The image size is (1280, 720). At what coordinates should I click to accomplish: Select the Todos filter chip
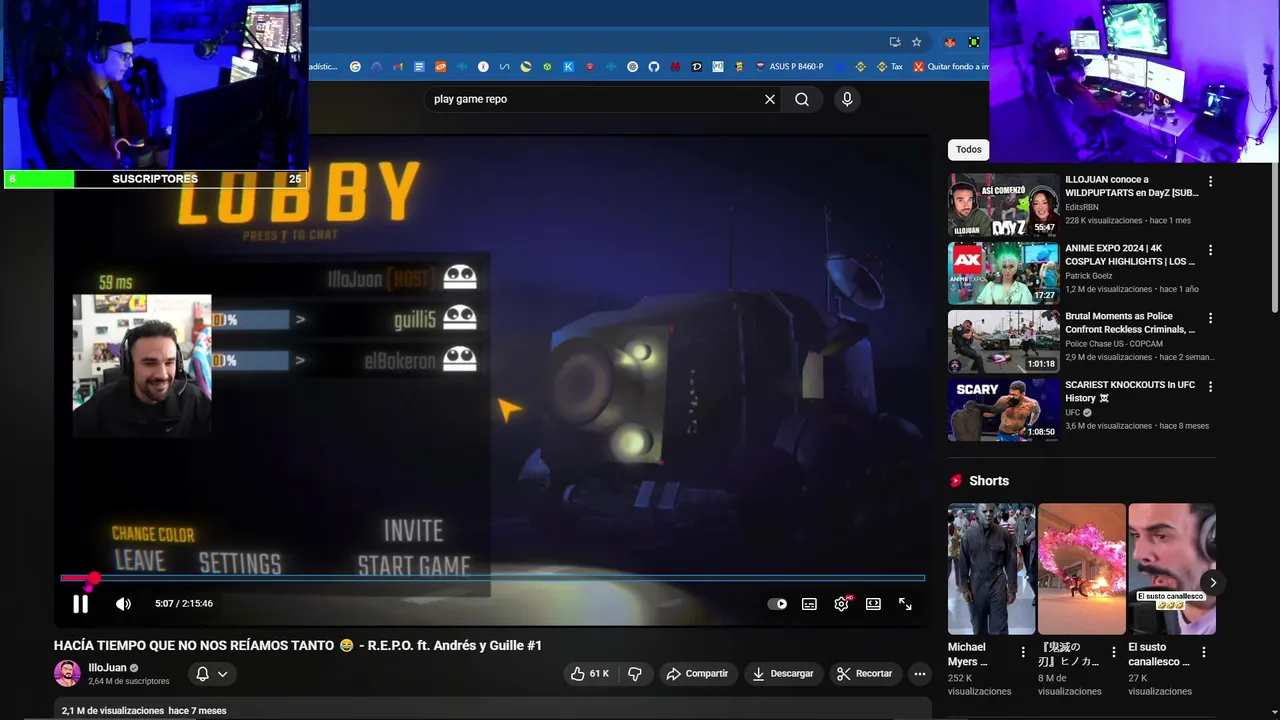click(969, 149)
